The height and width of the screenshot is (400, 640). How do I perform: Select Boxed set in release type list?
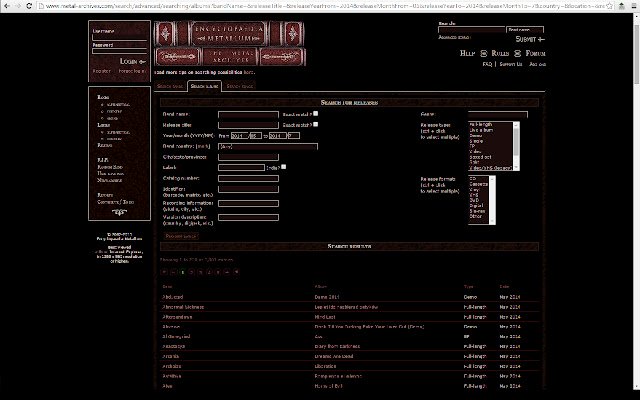pyautogui.click(x=480, y=157)
